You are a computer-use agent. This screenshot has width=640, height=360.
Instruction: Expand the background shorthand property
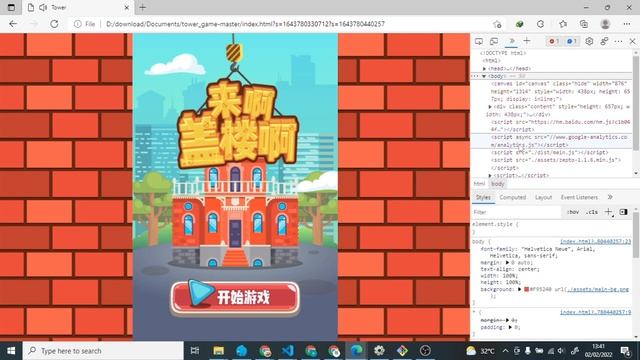[520, 289]
